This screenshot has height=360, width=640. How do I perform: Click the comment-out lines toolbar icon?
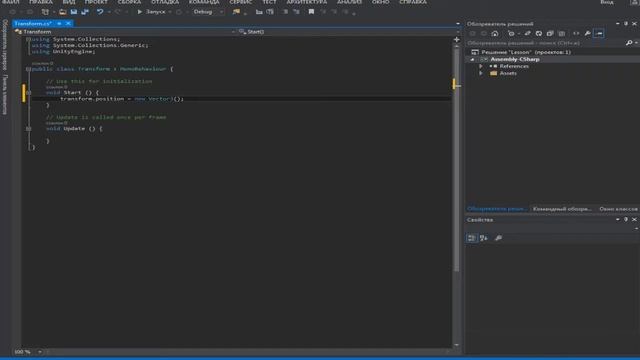285,12
